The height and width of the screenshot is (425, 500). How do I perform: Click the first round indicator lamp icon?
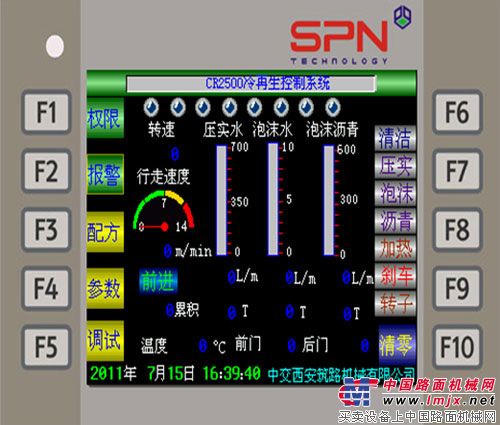point(151,107)
